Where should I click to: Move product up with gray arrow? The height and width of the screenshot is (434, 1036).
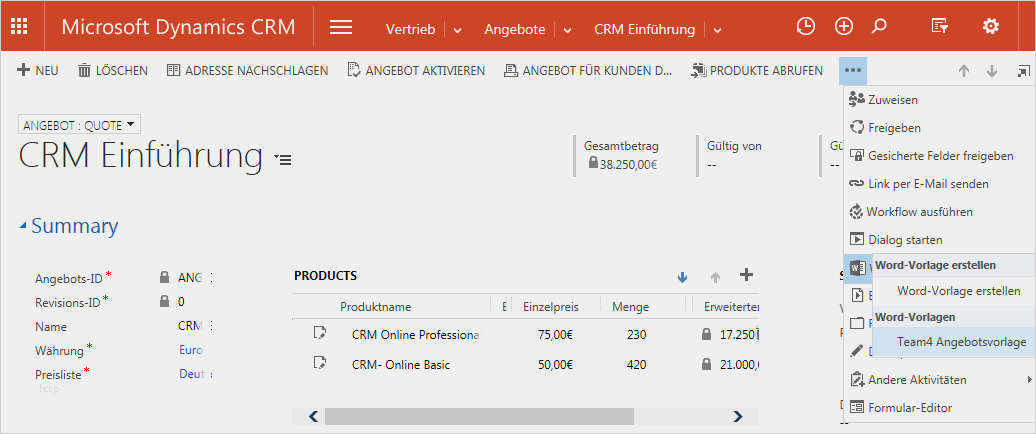coord(716,277)
